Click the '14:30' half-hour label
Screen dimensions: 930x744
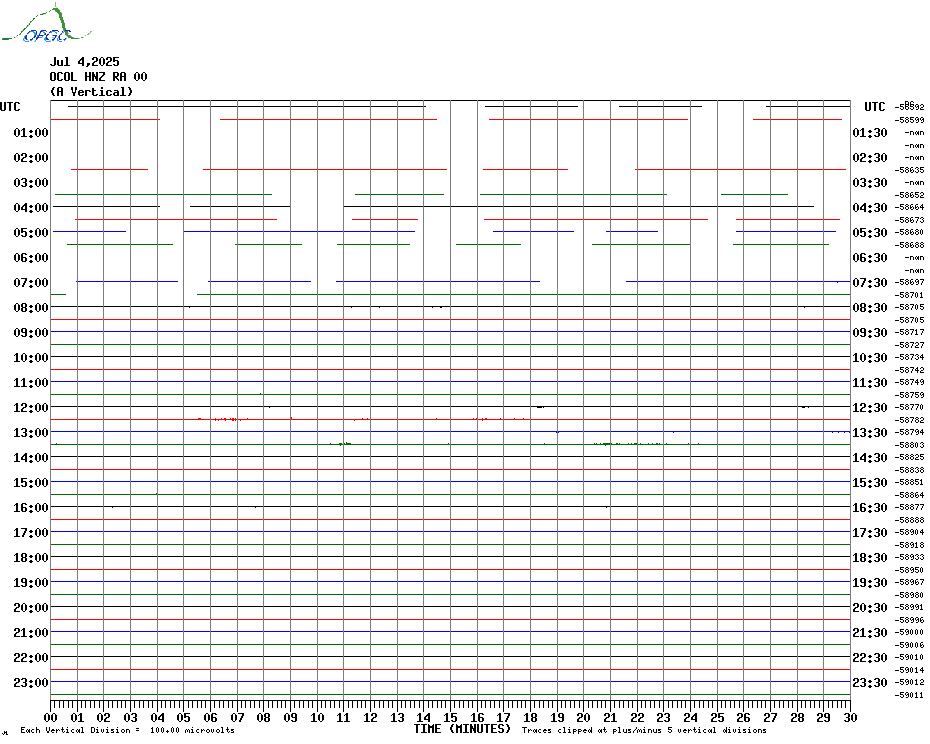870,457
